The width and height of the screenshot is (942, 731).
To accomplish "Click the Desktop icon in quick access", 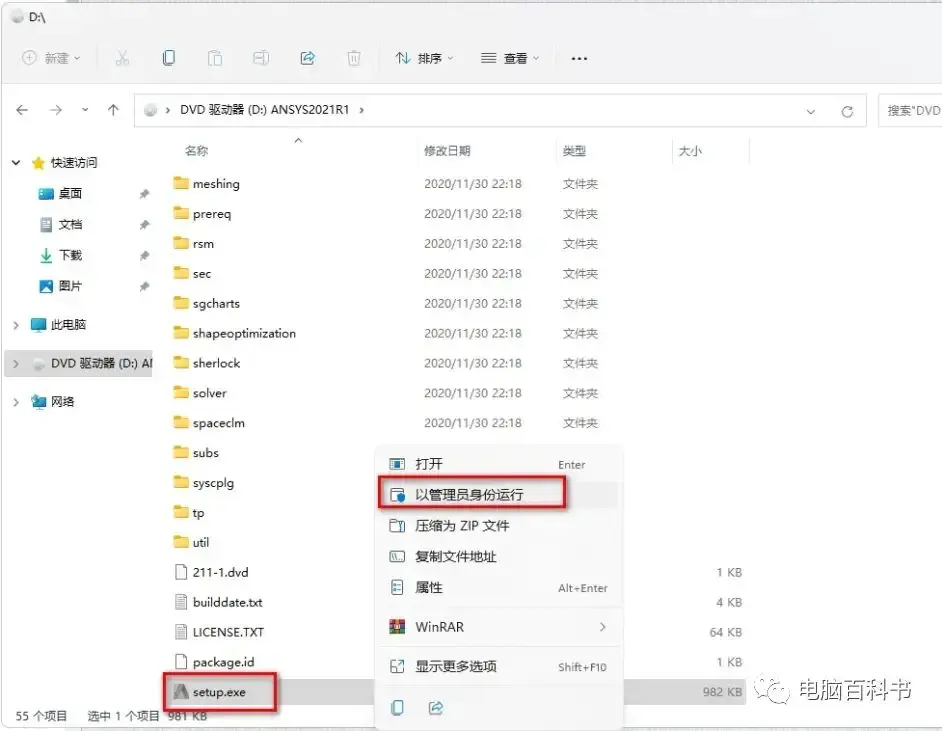I will [46, 193].
